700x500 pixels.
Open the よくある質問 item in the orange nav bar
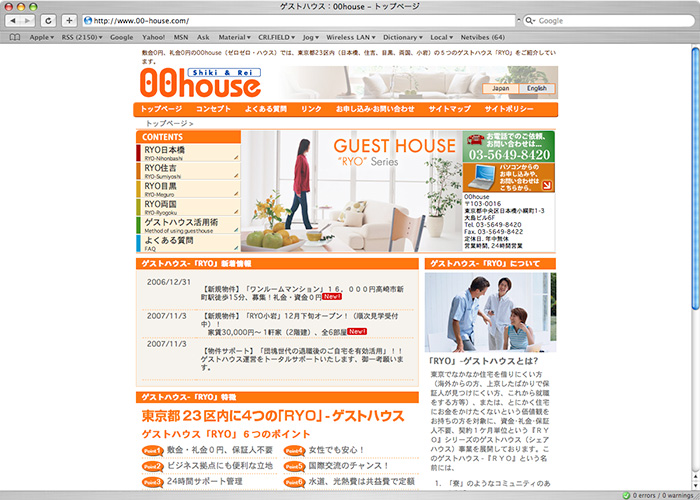(x=266, y=109)
